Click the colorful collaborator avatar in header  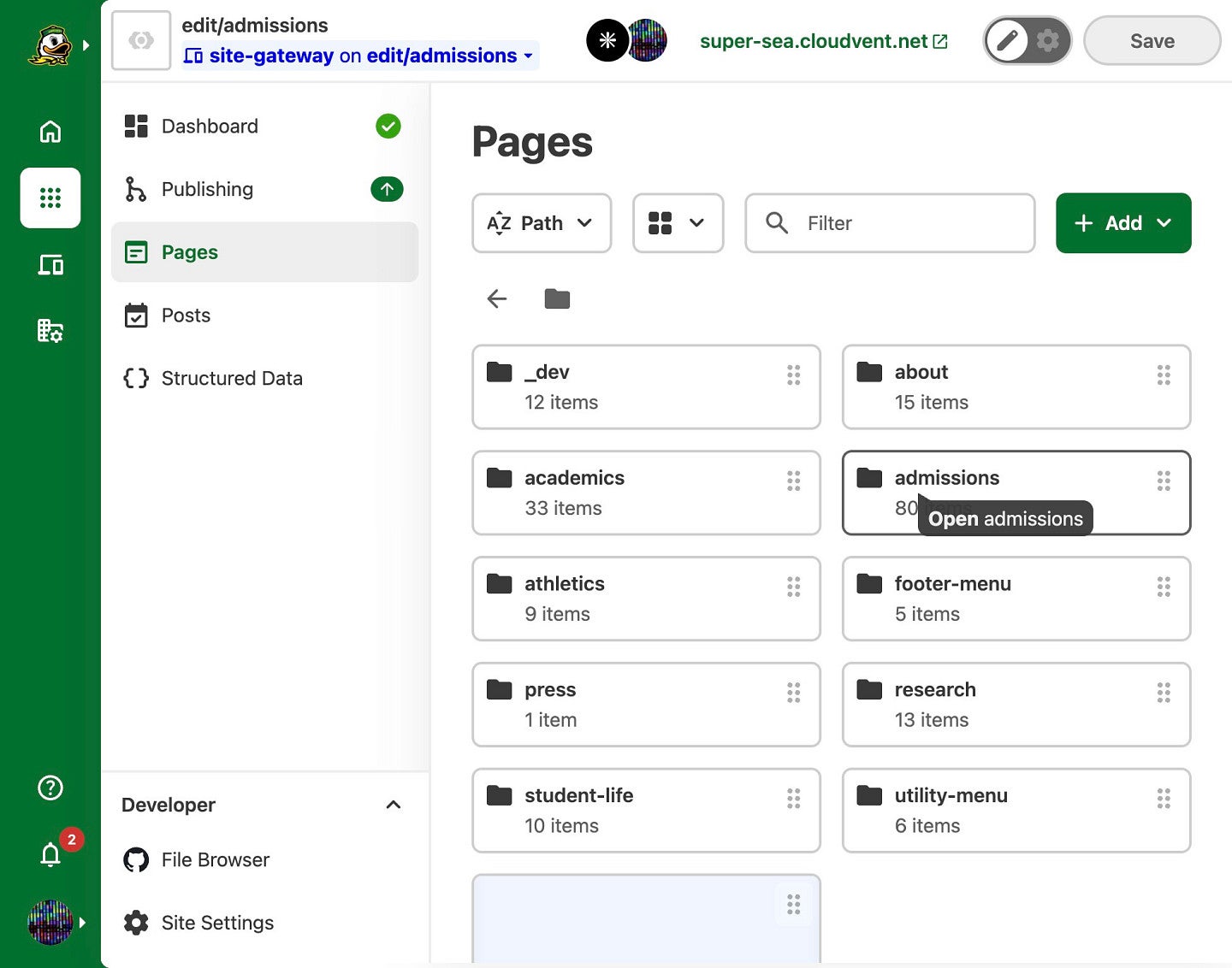(x=647, y=40)
